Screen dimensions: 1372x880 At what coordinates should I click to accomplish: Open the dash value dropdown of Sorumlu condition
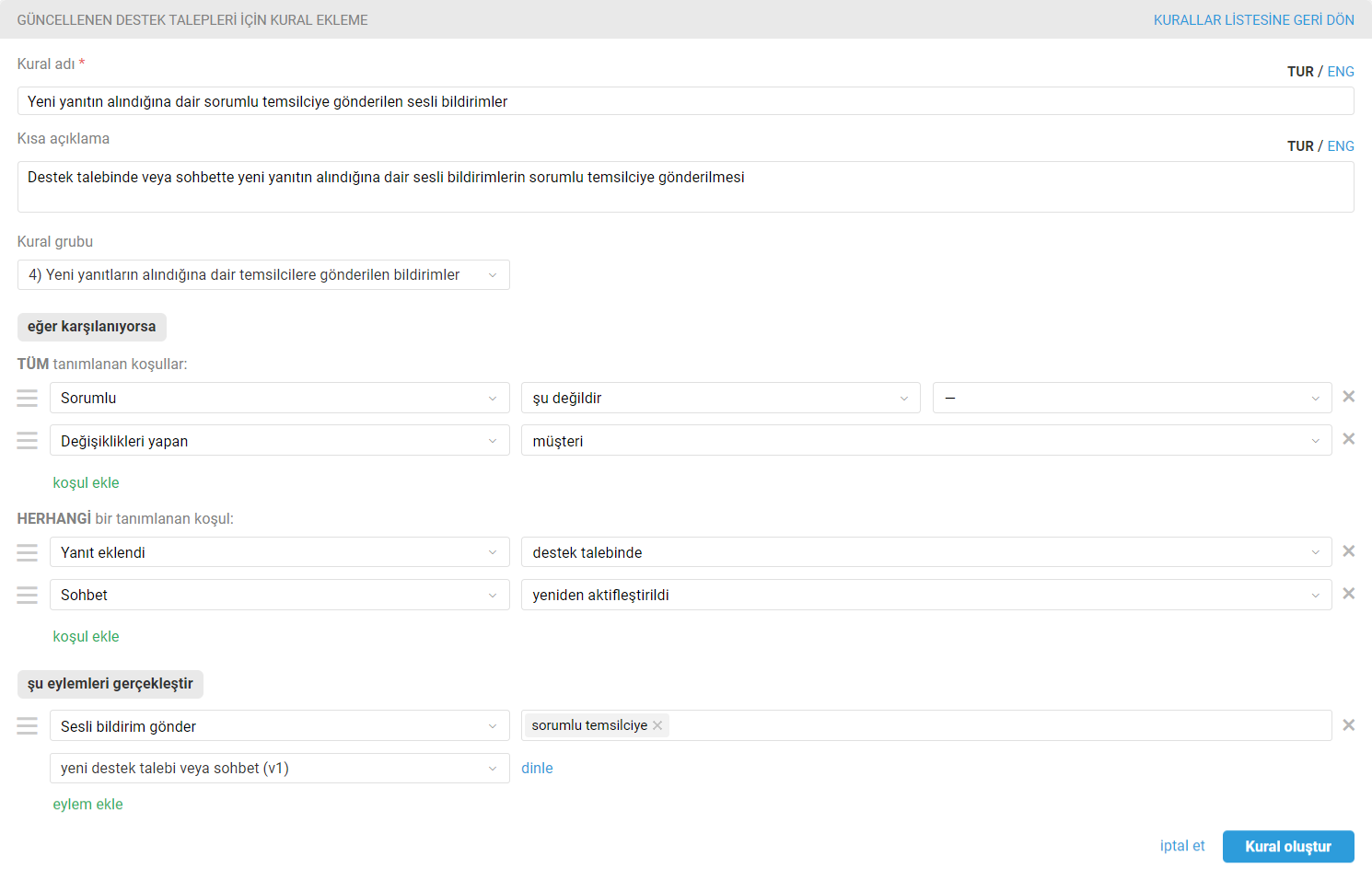pyautogui.click(x=1133, y=398)
